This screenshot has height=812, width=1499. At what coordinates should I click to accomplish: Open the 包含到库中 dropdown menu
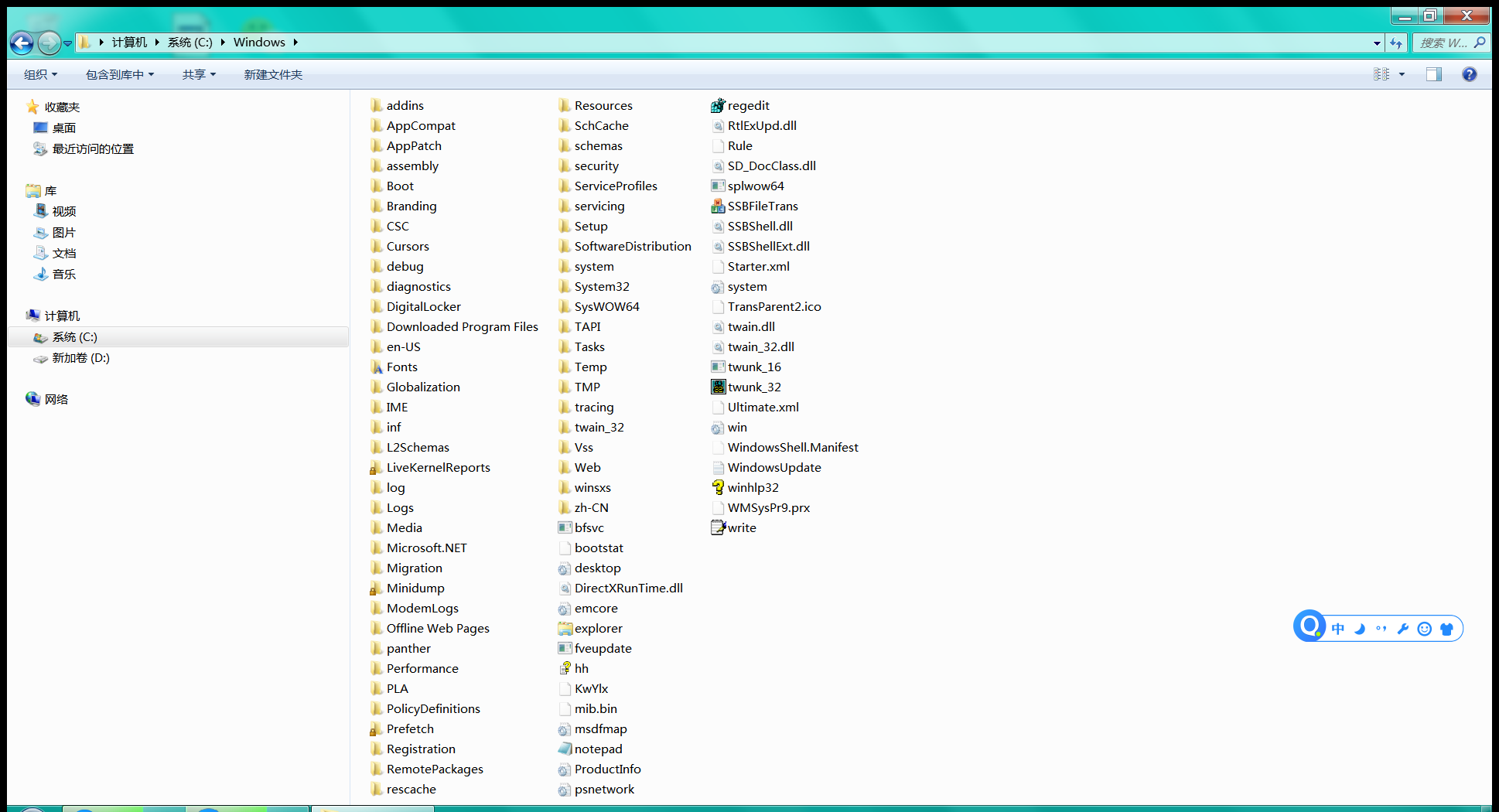[x=120, y=74]
